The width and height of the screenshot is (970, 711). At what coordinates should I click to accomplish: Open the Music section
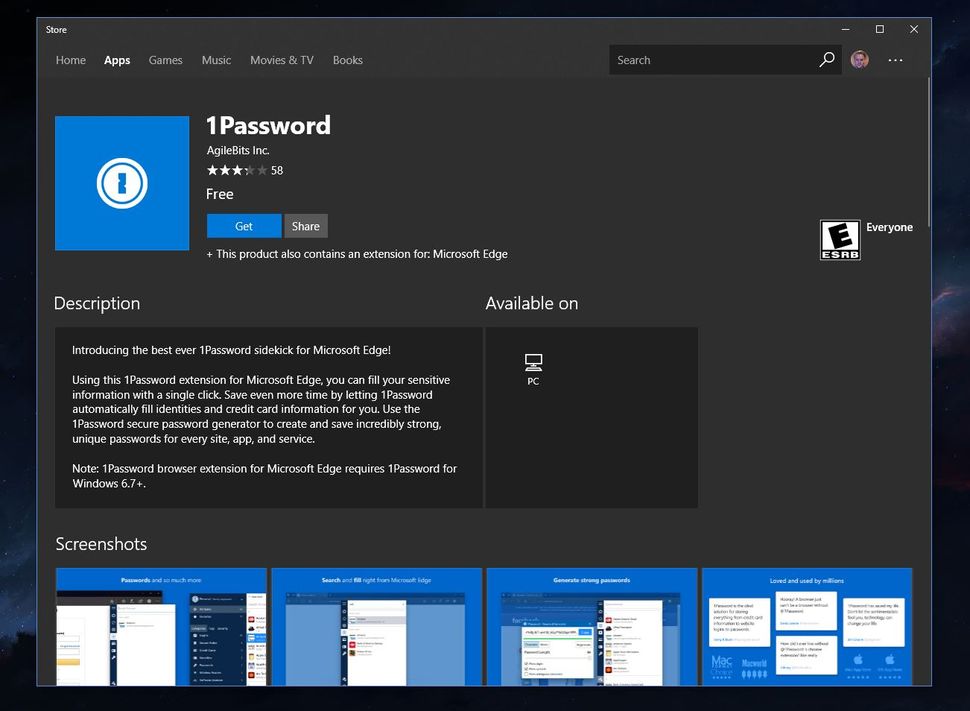click(x=216, y=60)
